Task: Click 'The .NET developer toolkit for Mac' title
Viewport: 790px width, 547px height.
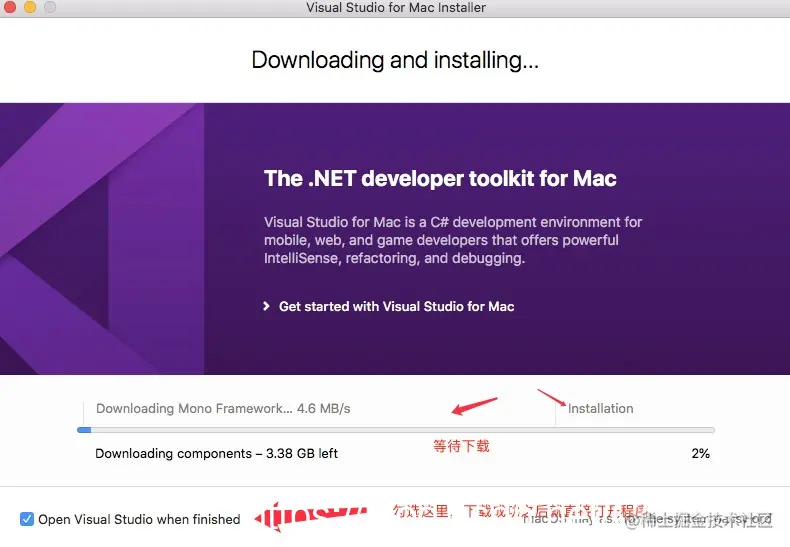Action: click(440, 178)
